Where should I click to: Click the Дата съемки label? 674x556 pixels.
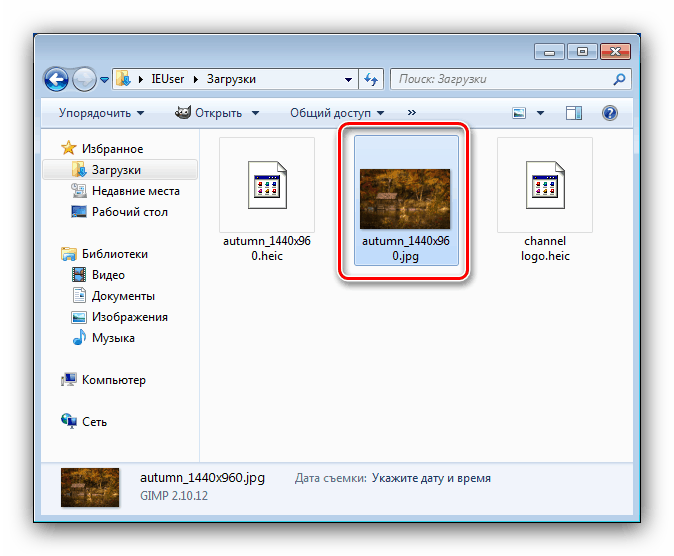pos(331,478)
